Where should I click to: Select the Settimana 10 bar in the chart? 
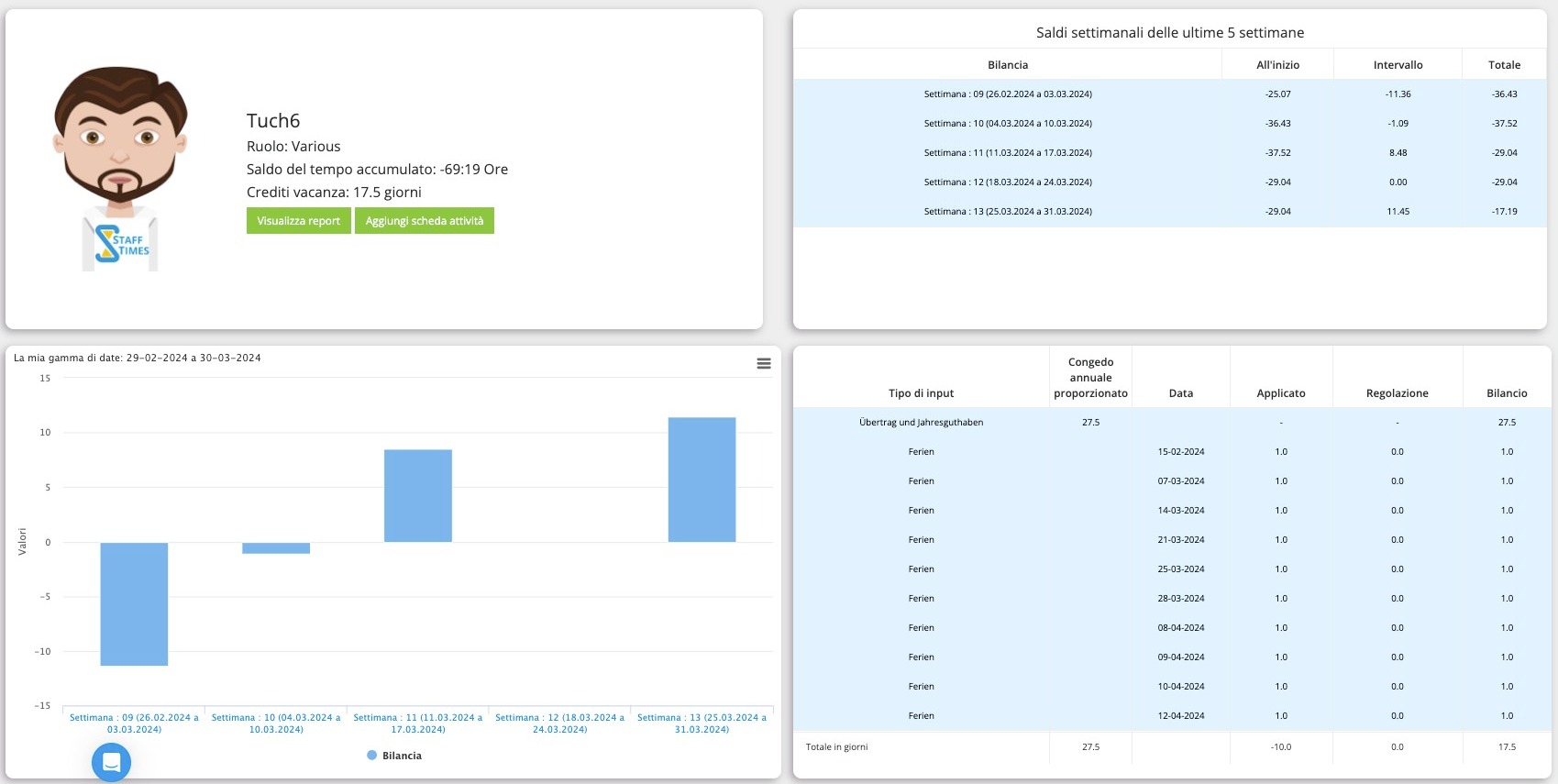276,547
